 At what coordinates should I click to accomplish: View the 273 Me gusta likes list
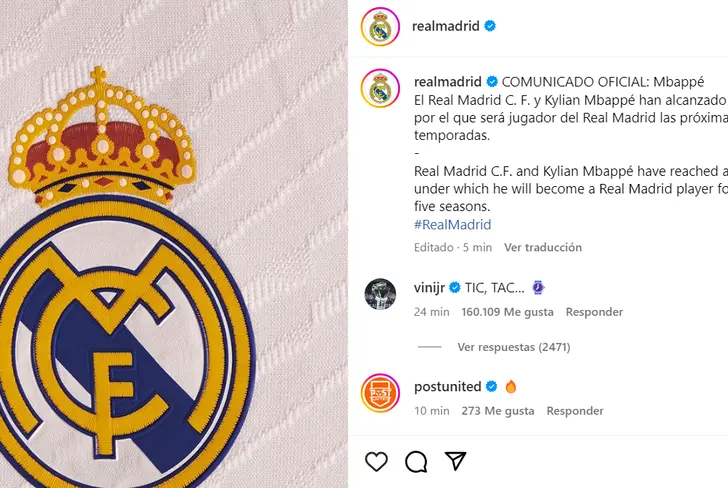(x=498, y=411)
